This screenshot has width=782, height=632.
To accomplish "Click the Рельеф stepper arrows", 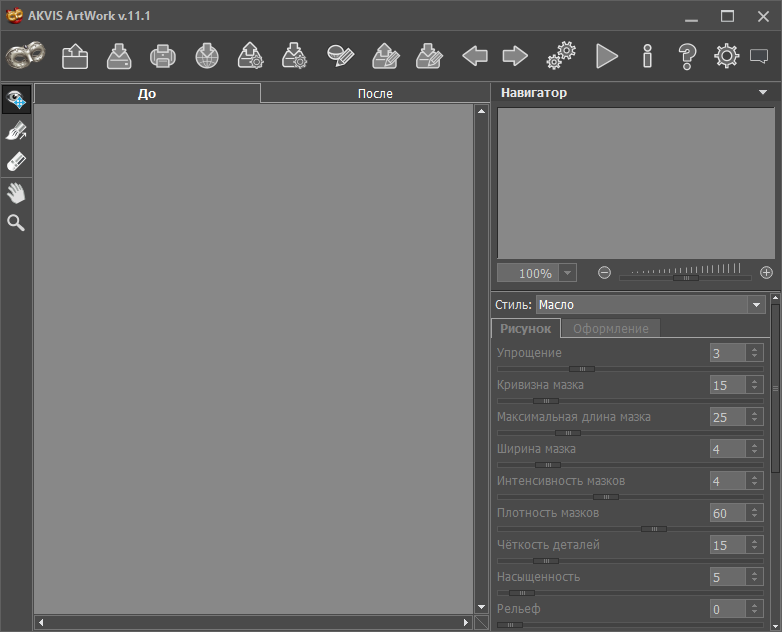I will click(755, 609).
